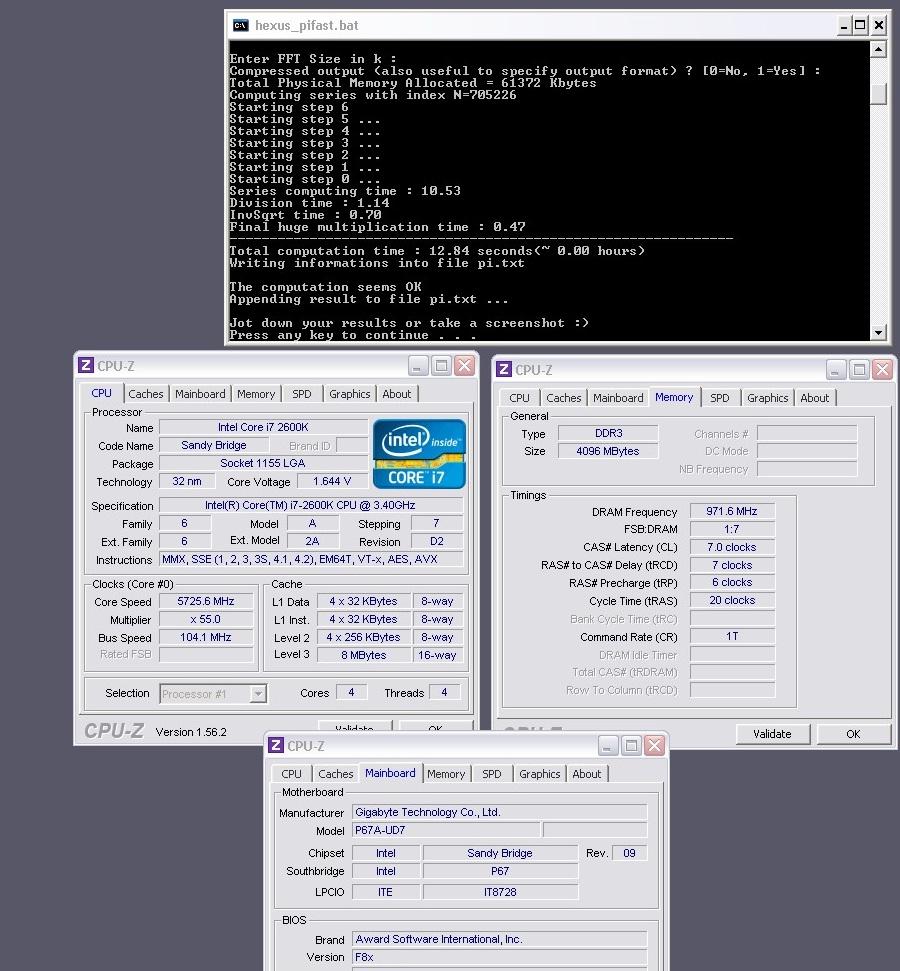The width and height of the screenshot is (900, 971).
Task: Close the CPU-Z Mainboard window
Action: click(654, 746)
